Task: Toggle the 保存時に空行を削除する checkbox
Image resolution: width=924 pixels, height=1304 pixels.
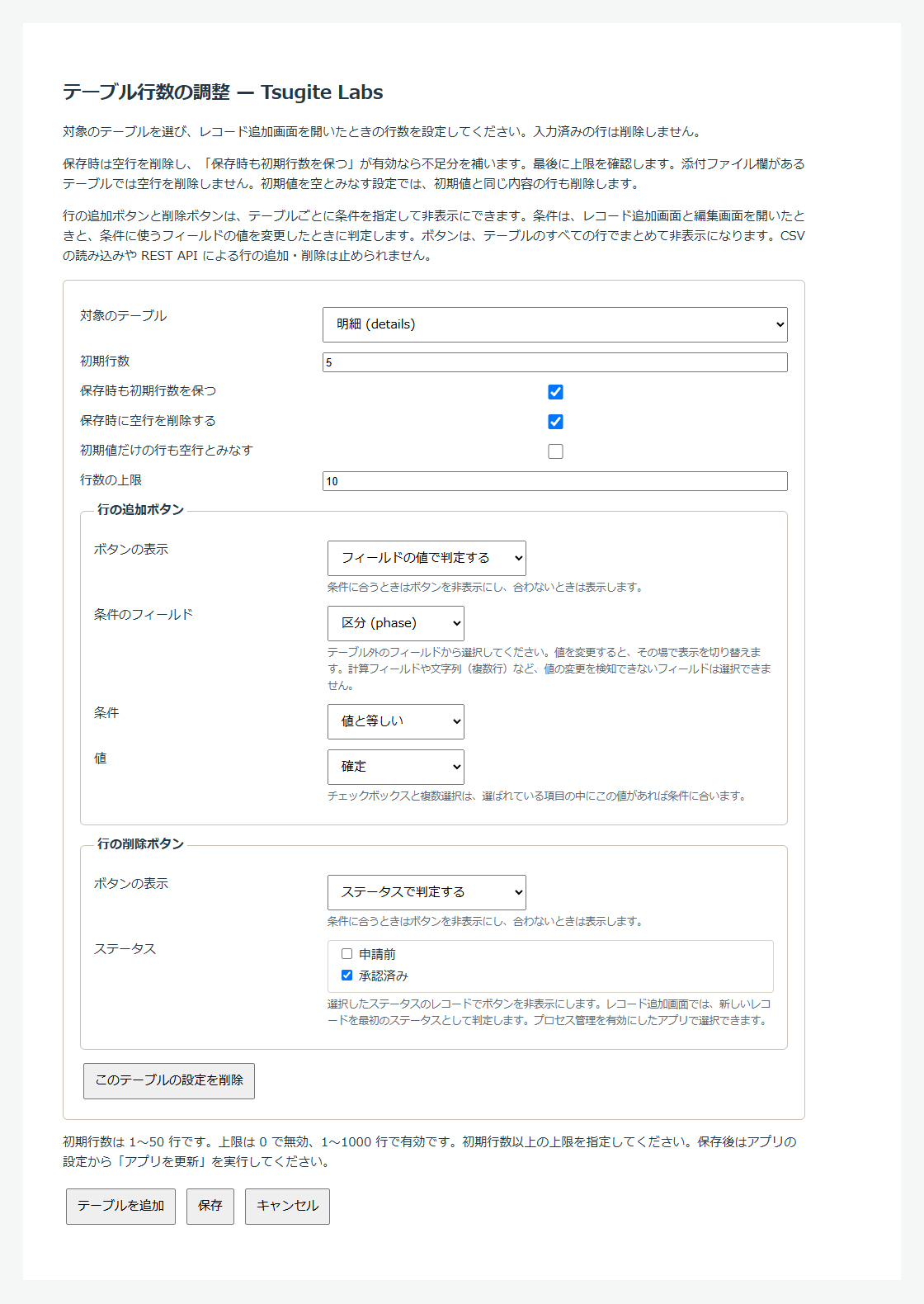Action: point(555,422)
